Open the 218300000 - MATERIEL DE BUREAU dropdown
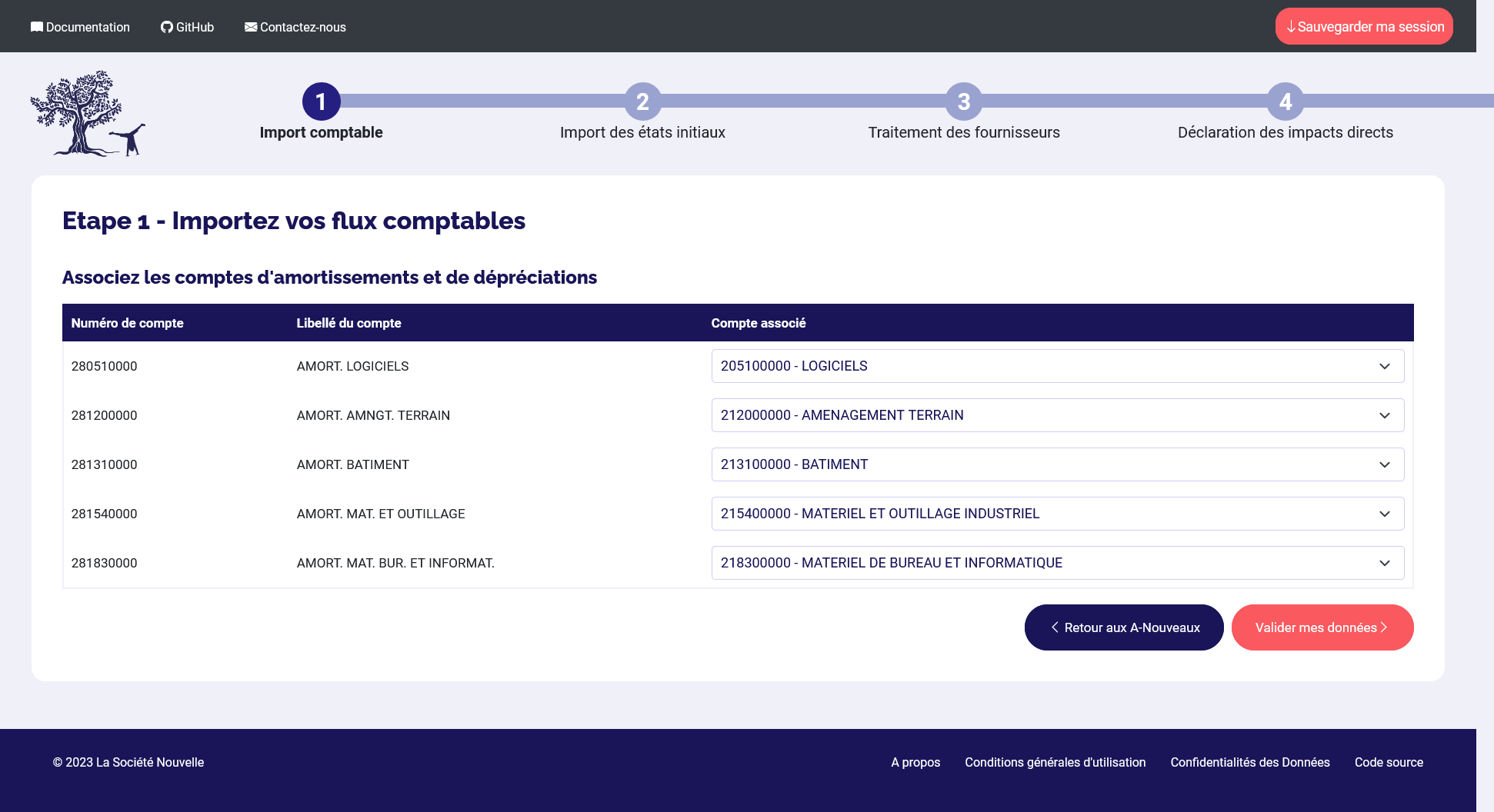 click(x=1058, y=563)
